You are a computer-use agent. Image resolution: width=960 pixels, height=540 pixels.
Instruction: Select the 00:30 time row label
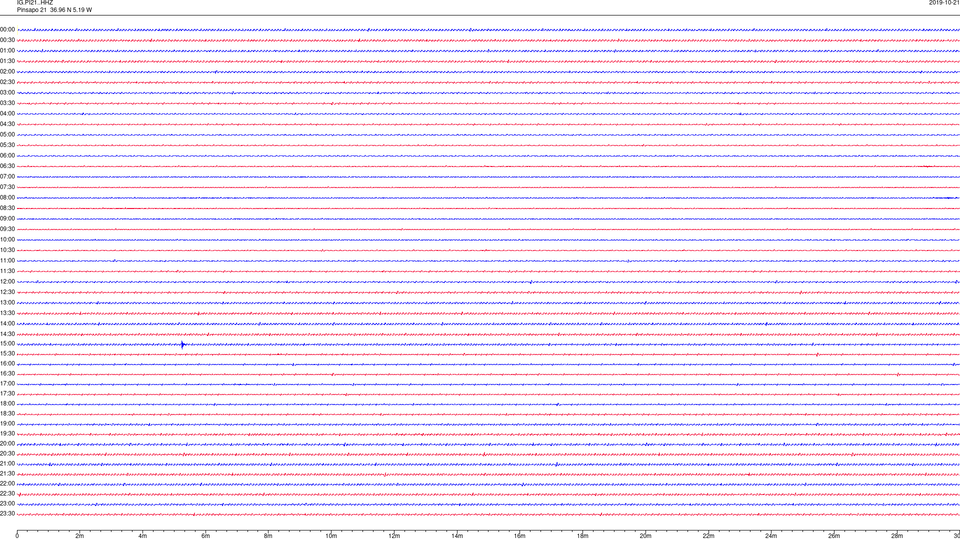pyautogui.click(x=7, y=40)
